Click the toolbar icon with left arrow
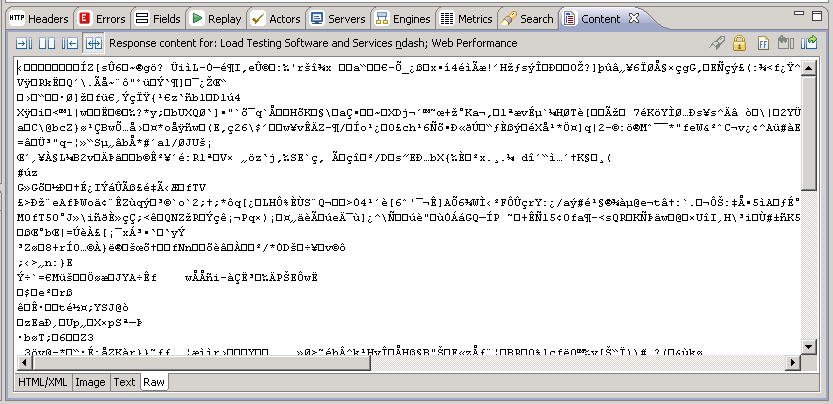 tap(70, 43)
